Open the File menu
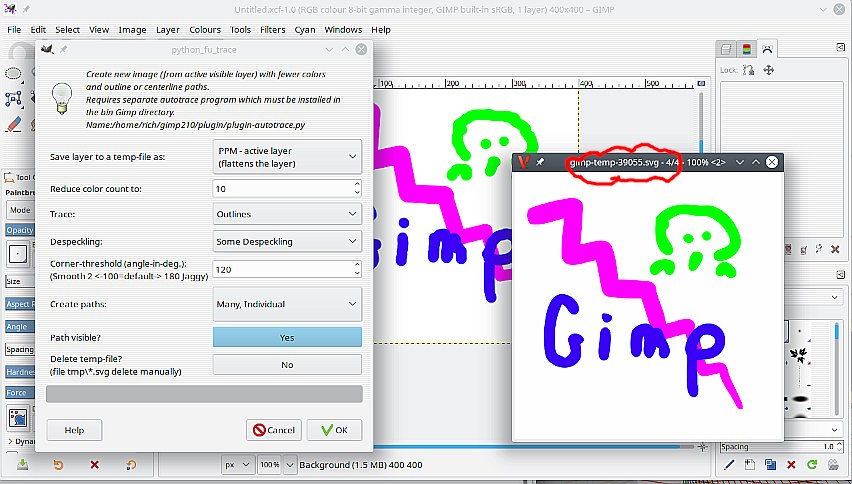This screenshot has height=484, width=852. coord(14,30)
